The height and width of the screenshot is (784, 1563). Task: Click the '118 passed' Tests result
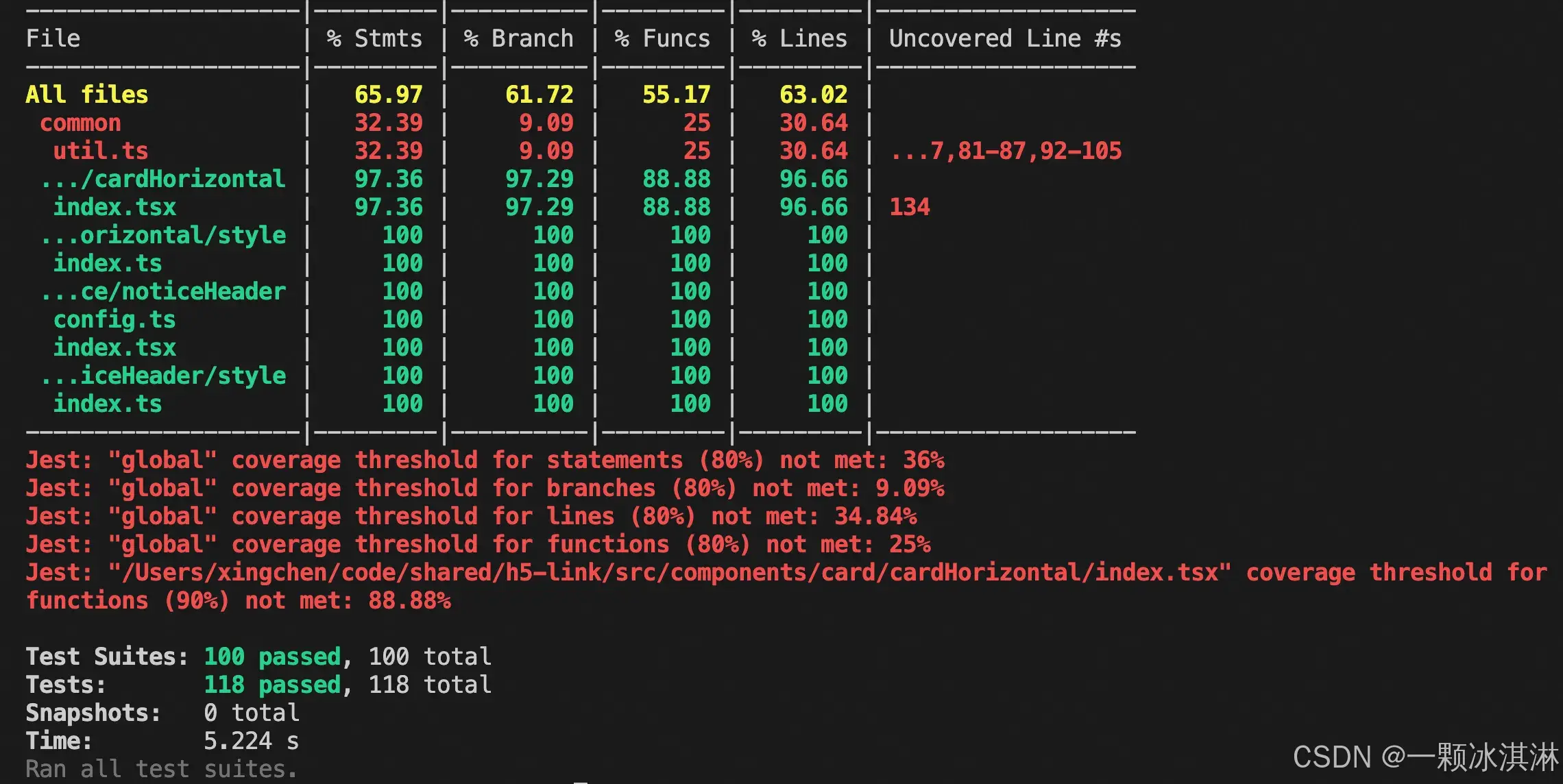tap(272, 685)
